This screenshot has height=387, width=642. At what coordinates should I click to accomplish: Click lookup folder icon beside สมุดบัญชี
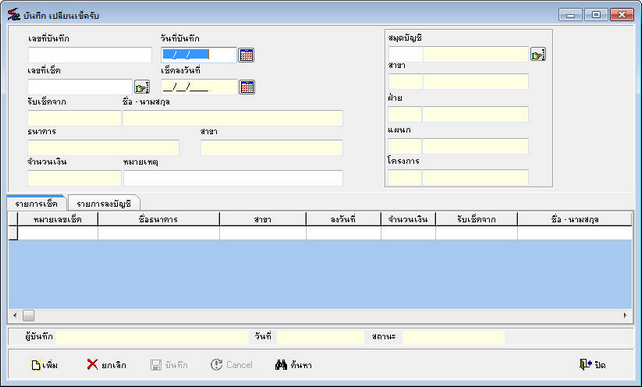tap(538, 54)
